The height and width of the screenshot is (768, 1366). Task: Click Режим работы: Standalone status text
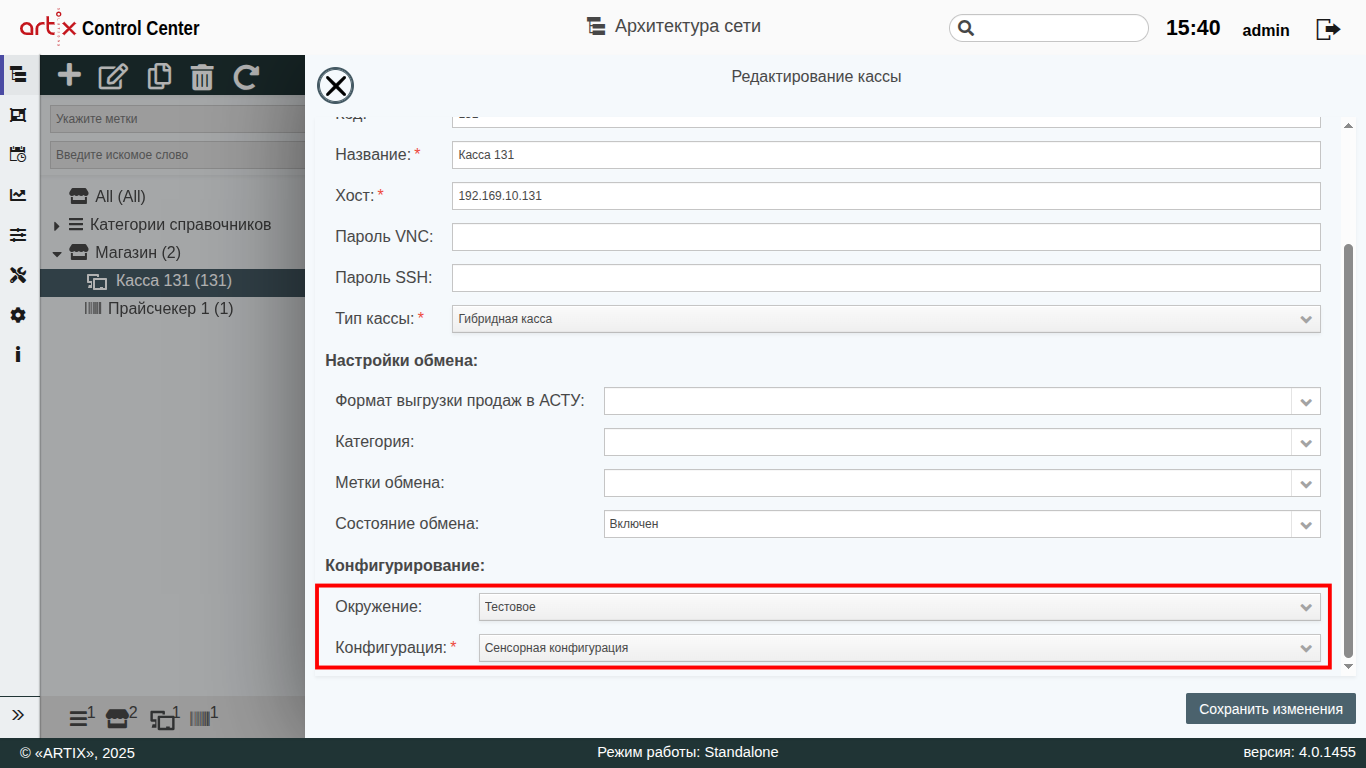[x=688, y=752]
